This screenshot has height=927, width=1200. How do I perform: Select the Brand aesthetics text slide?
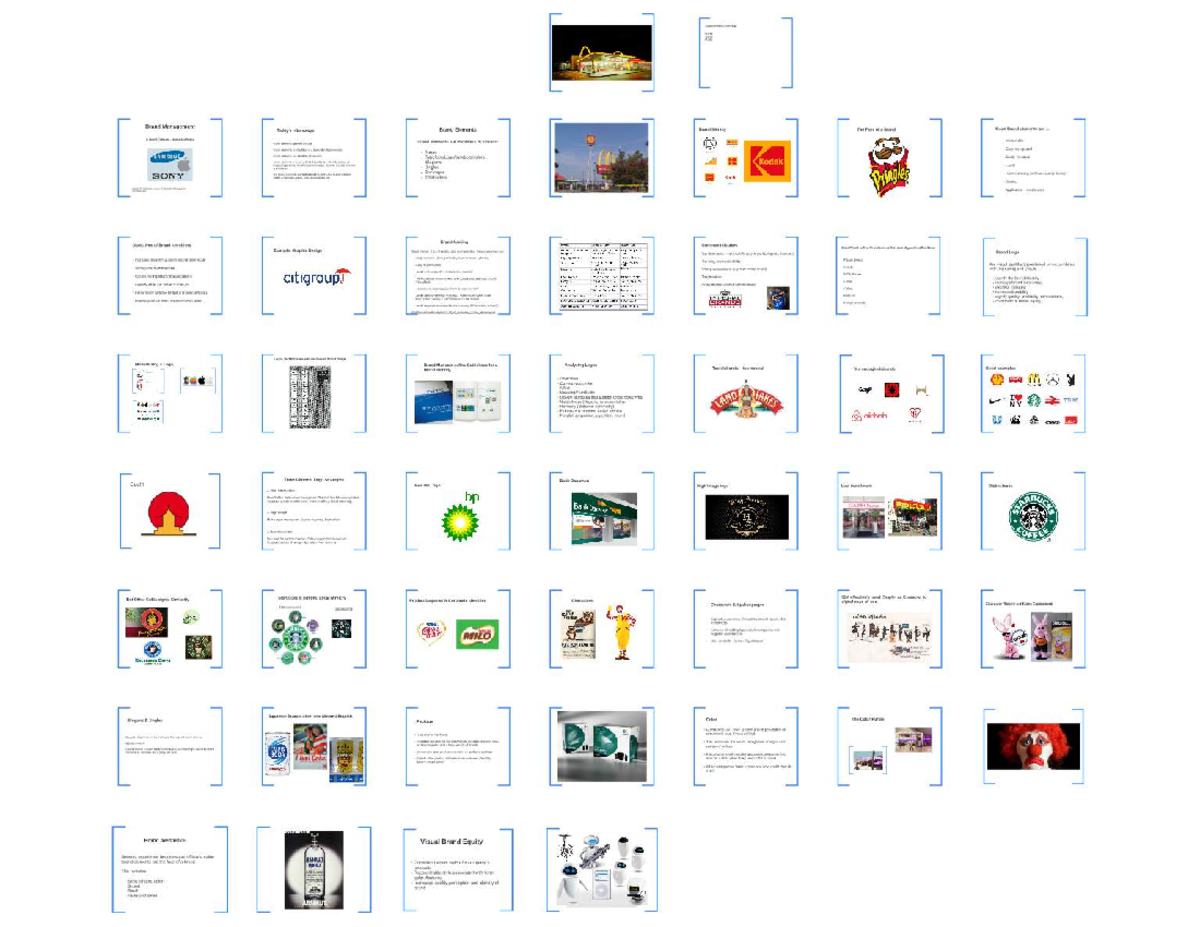click(169, 869)
